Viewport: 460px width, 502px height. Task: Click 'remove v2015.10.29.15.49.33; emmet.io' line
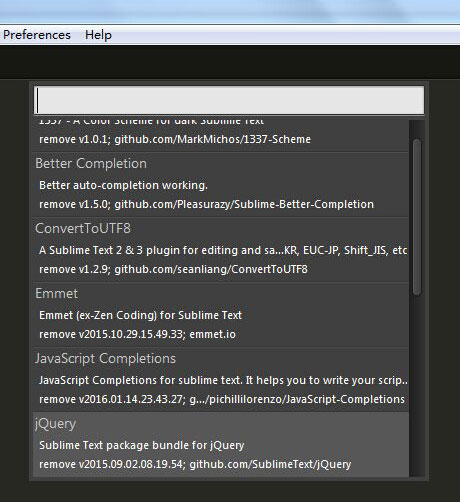coord(137,334)
